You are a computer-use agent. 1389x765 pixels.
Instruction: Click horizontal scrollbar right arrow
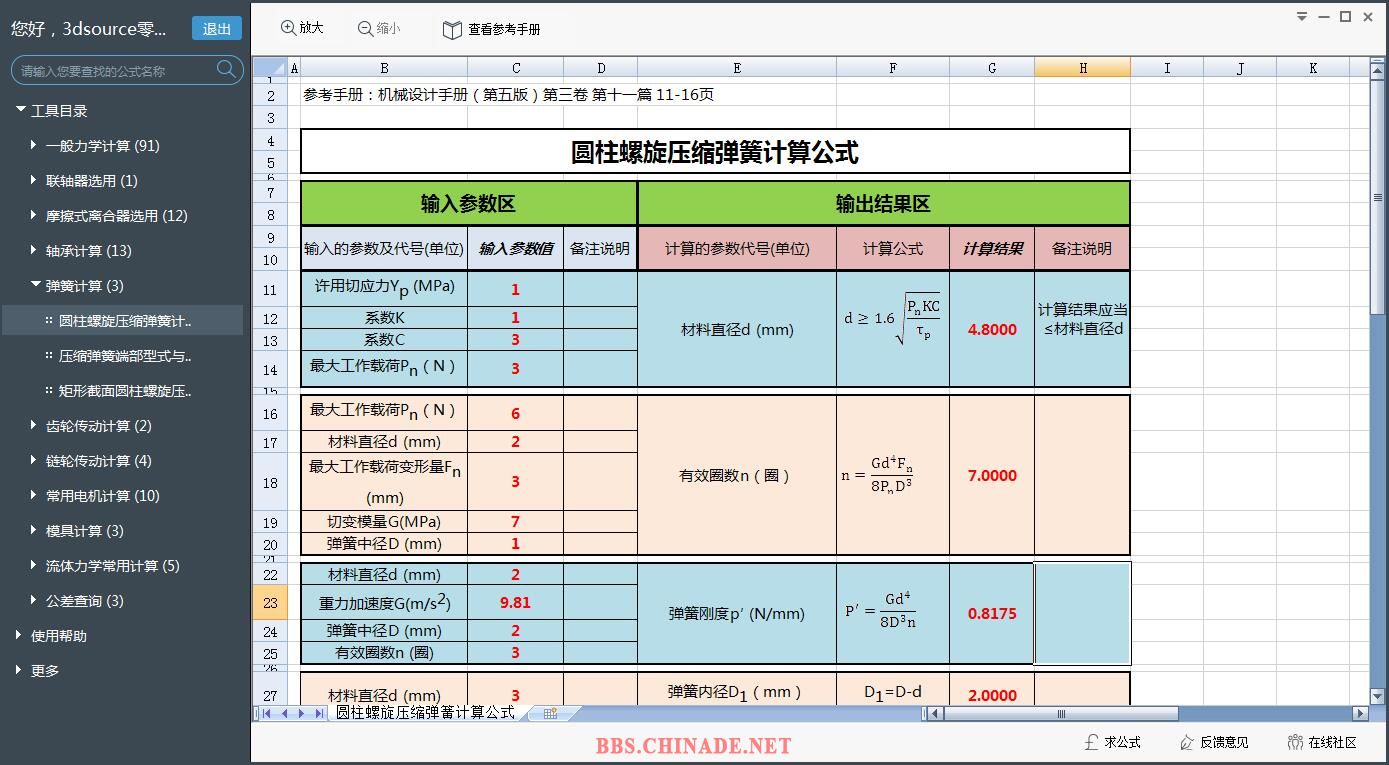click(x=1361, y=713)
